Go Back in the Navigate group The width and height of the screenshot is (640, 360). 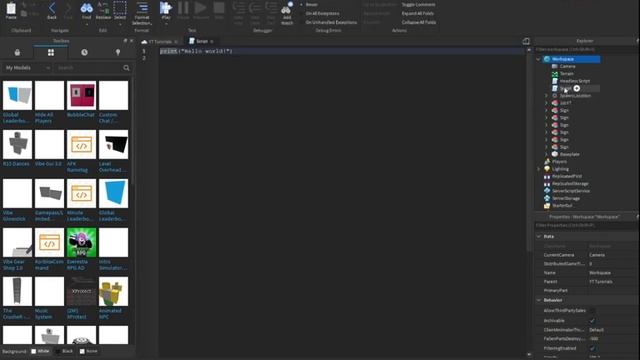click(52, 8)
